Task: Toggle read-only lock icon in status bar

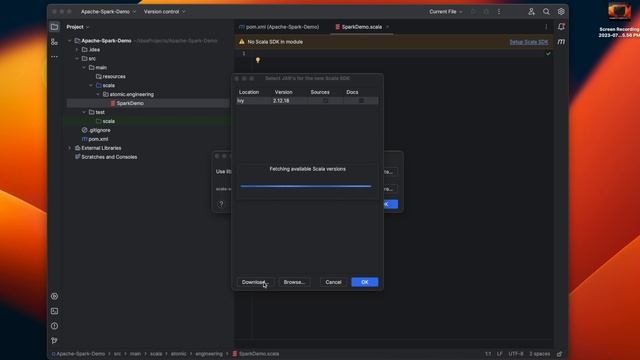Action: [x=560, y=354]
